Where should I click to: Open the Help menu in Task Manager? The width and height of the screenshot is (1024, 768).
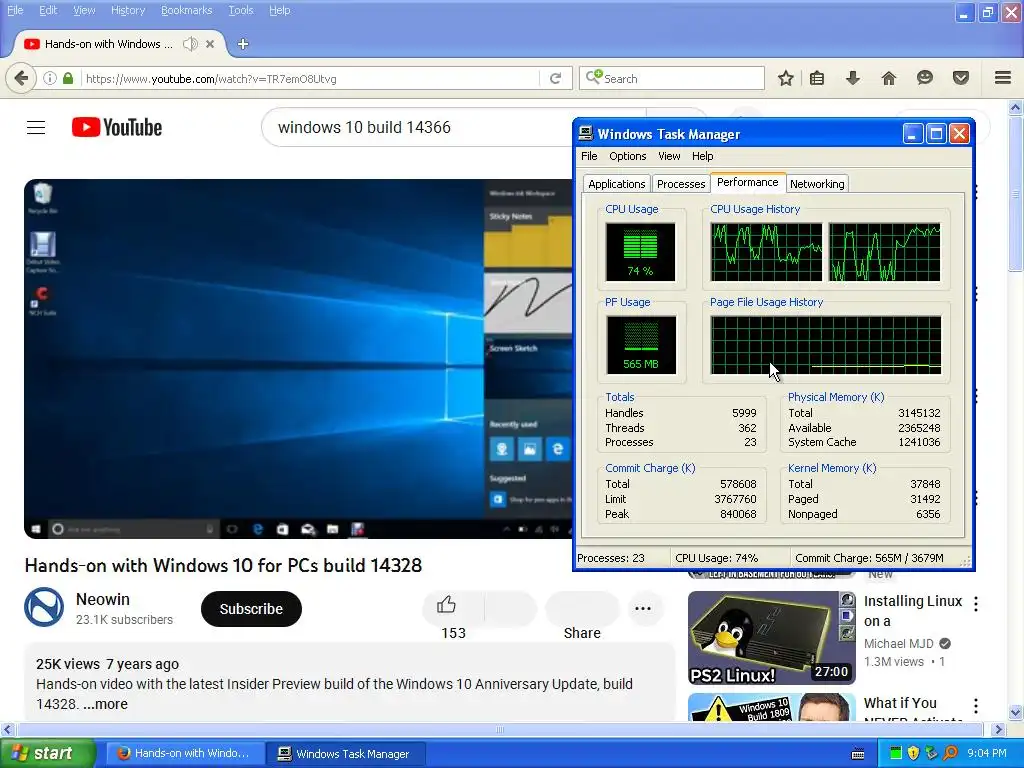pyautogui.click(x=703, y=156)
